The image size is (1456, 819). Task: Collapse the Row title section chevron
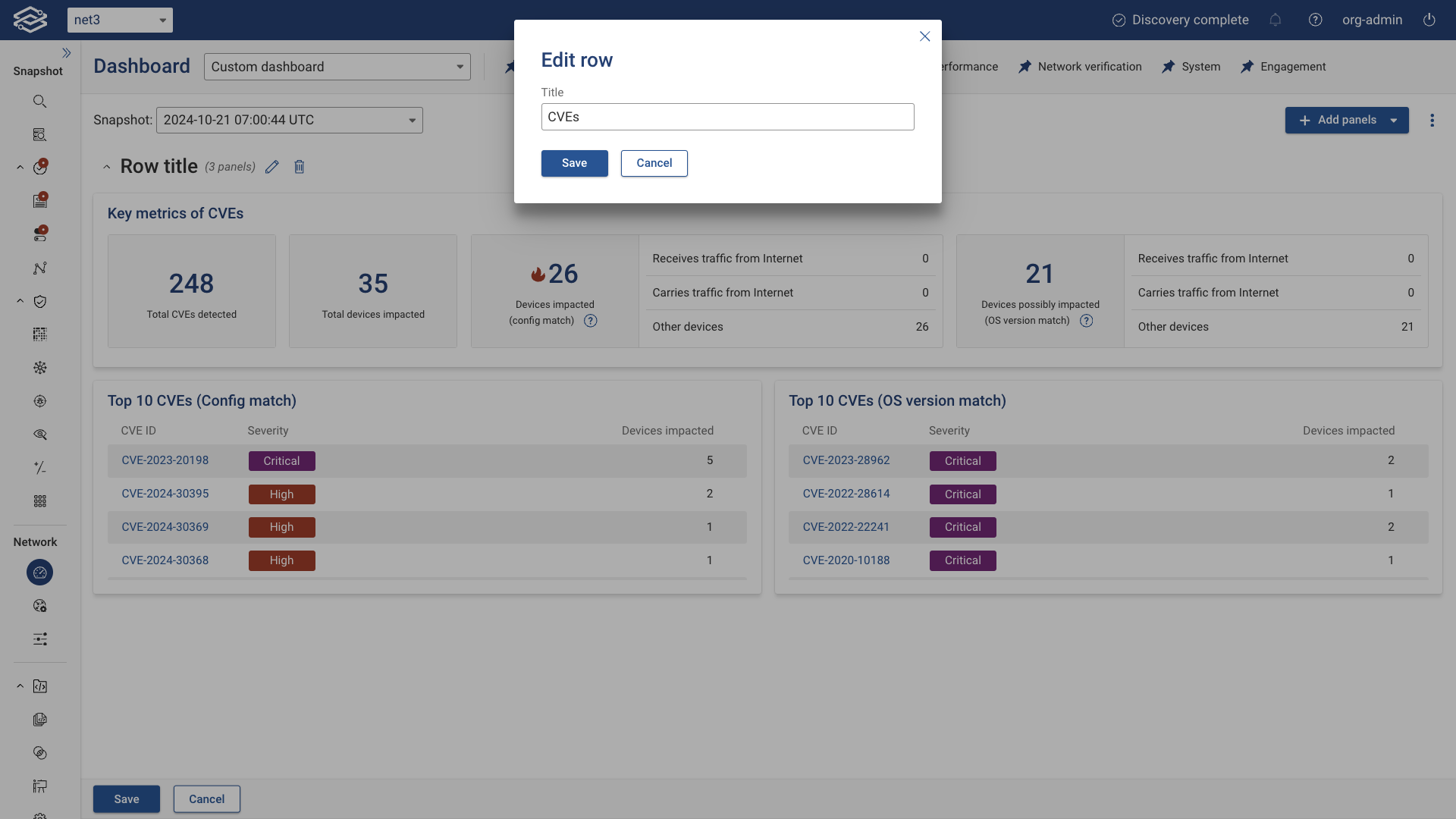(107, 167)
